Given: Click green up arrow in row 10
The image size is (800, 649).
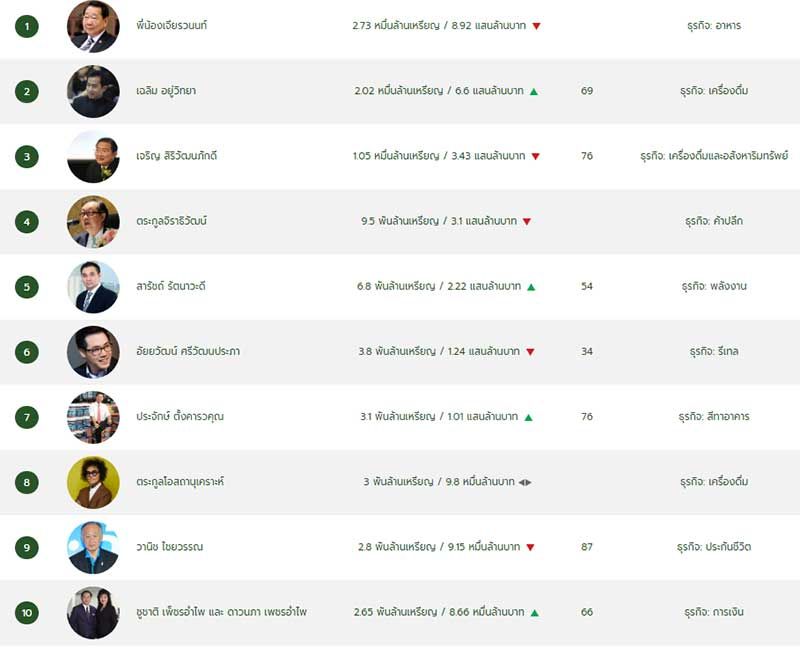Looking at the screenshot, I should point(534,612).
